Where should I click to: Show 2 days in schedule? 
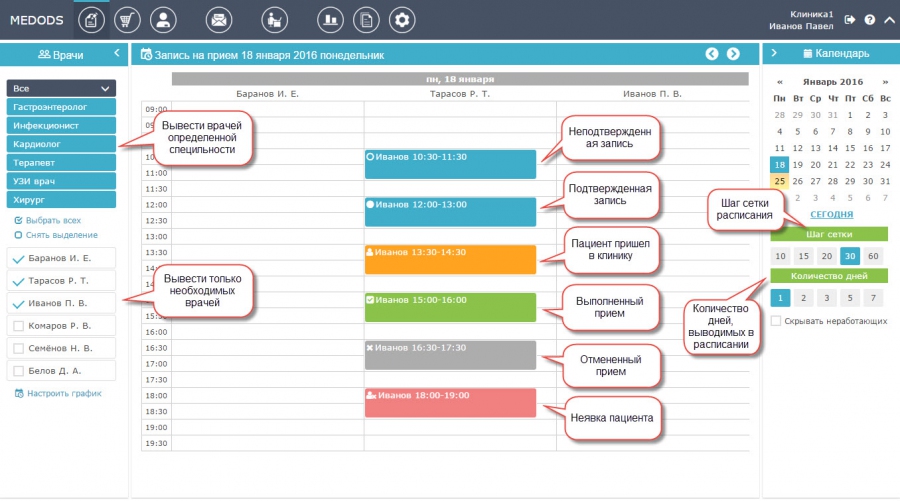(804, 298)
